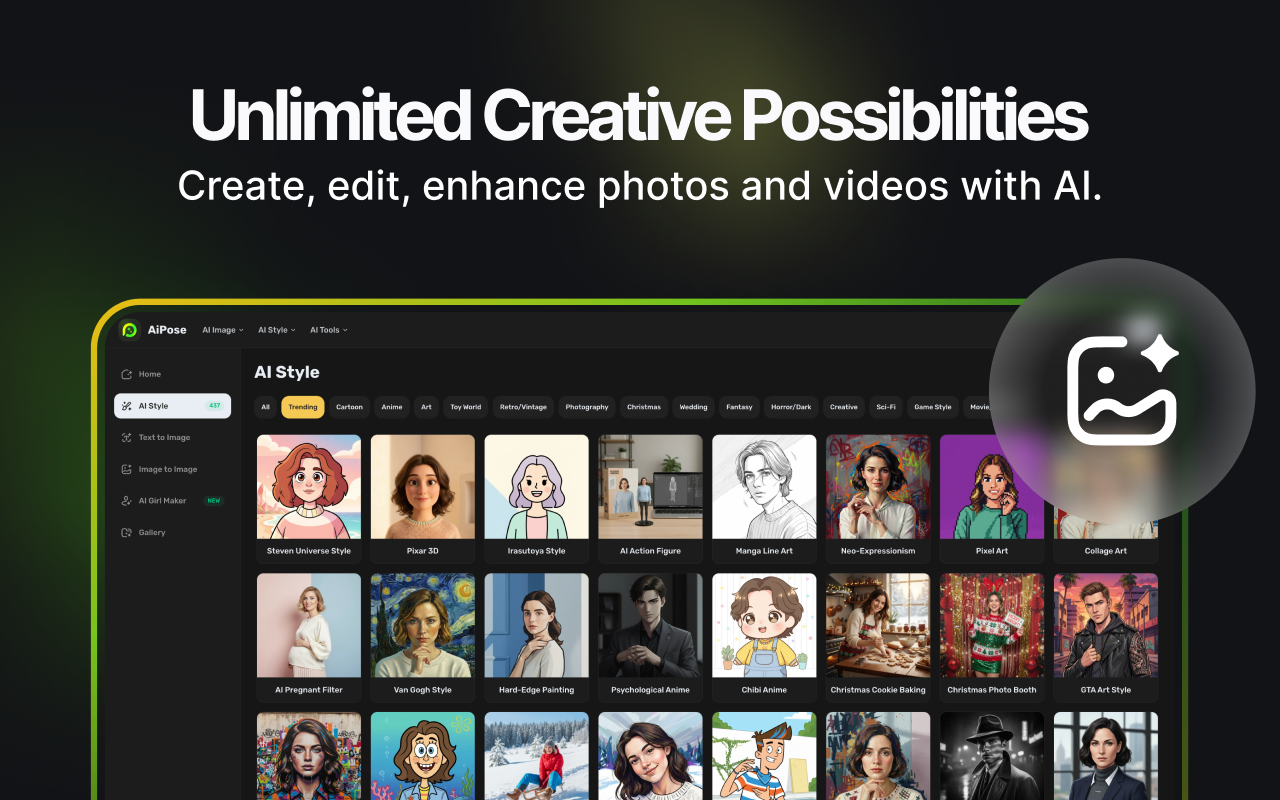The height and width of the screenshot is (800, 1280).
Task: Select the Chibi Anime thumbnail
Action: tap(764, 626)
